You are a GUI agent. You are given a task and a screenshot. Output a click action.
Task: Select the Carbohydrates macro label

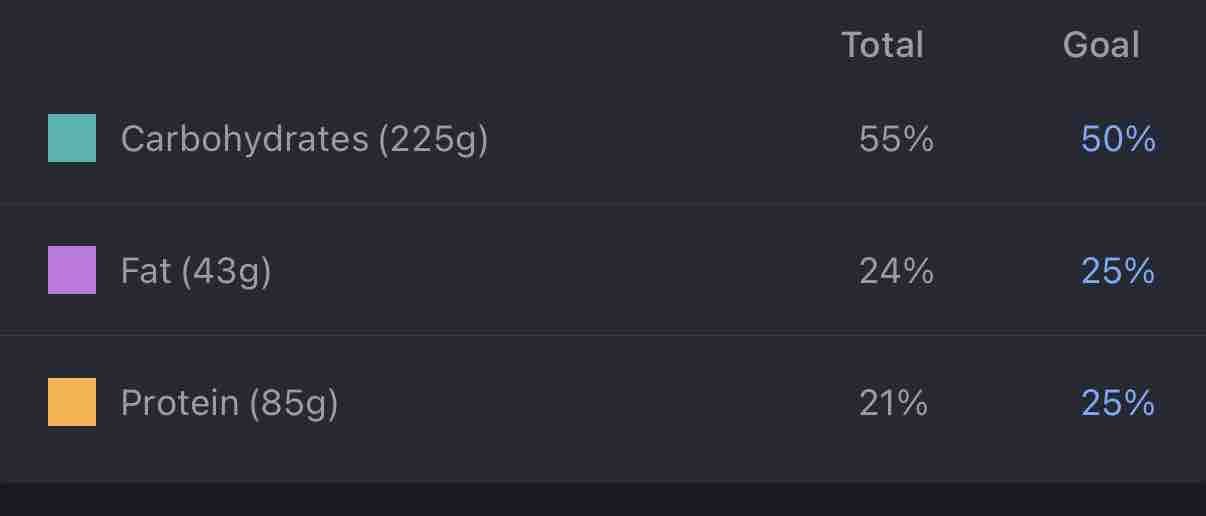click(x=304, y=139)
